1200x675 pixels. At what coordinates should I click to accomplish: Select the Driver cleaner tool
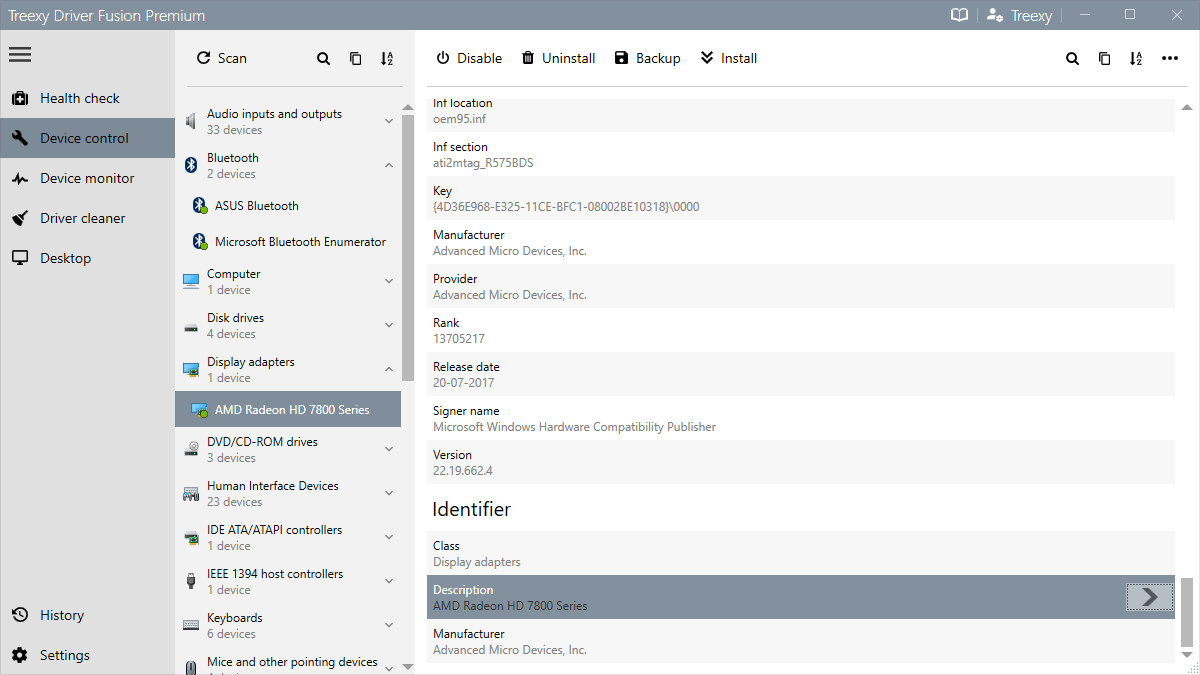[x=81, y=218]
